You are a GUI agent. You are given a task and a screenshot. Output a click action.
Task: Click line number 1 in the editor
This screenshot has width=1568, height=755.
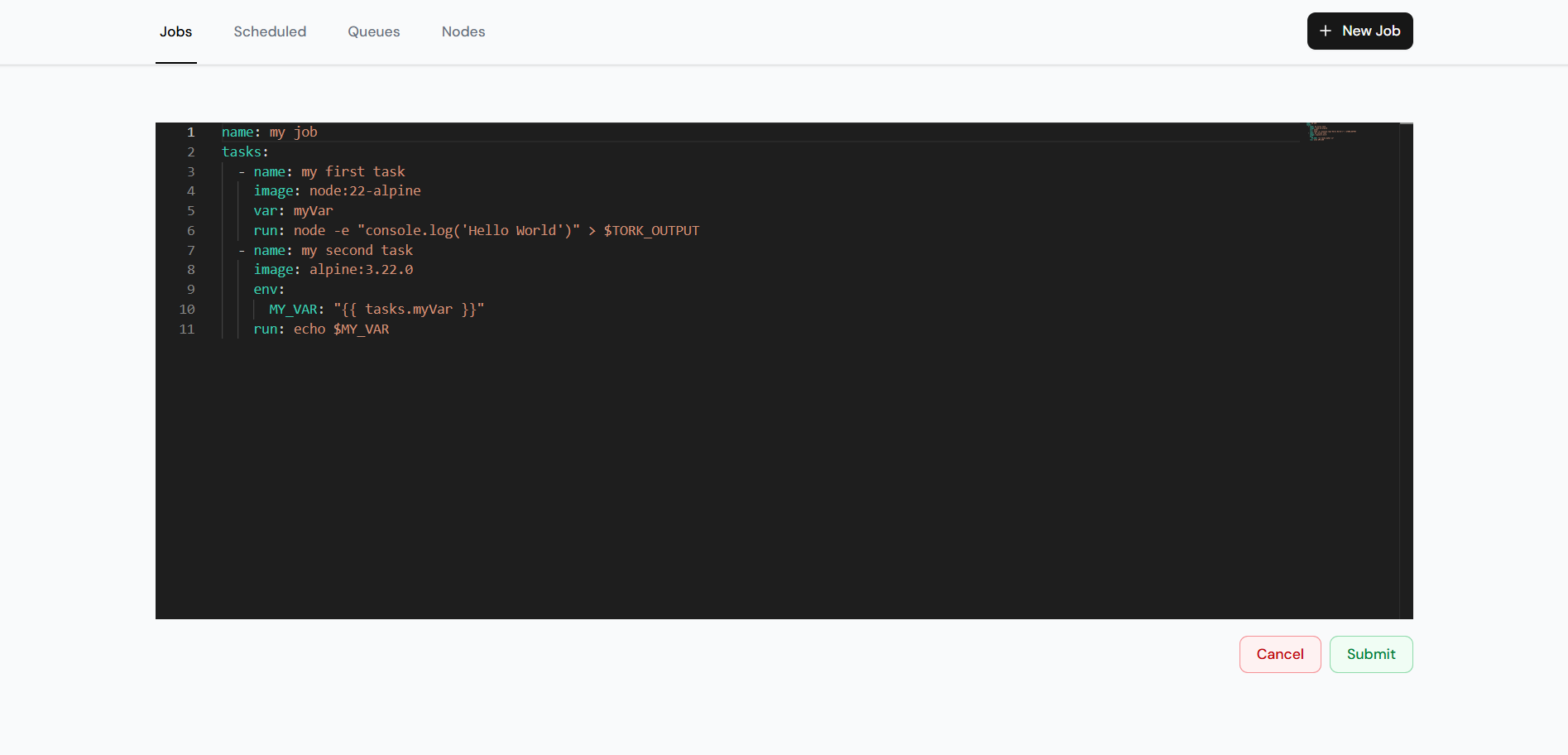click(x=191, y=132)
